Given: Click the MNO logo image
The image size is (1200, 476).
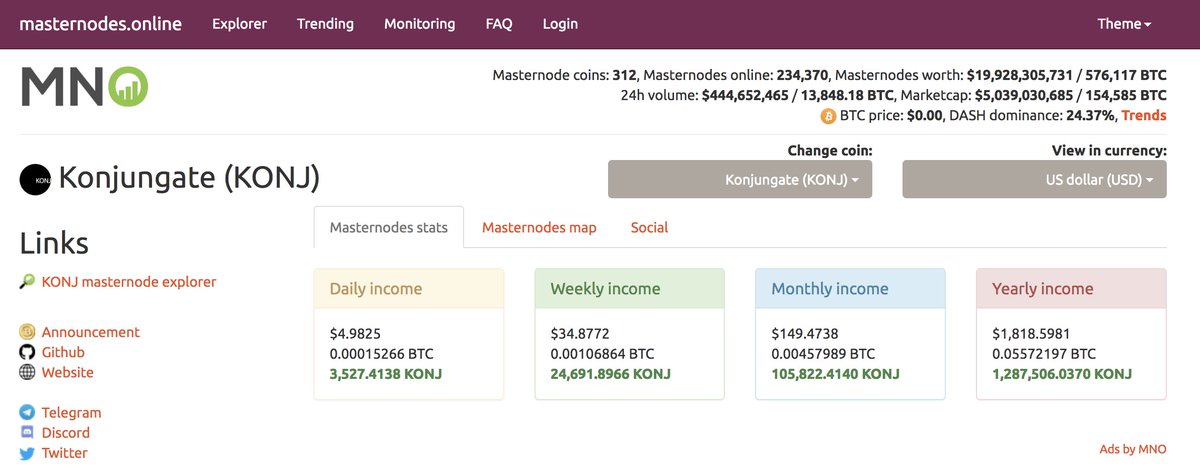Looking at the screenshot, I should tap(85, 87).
